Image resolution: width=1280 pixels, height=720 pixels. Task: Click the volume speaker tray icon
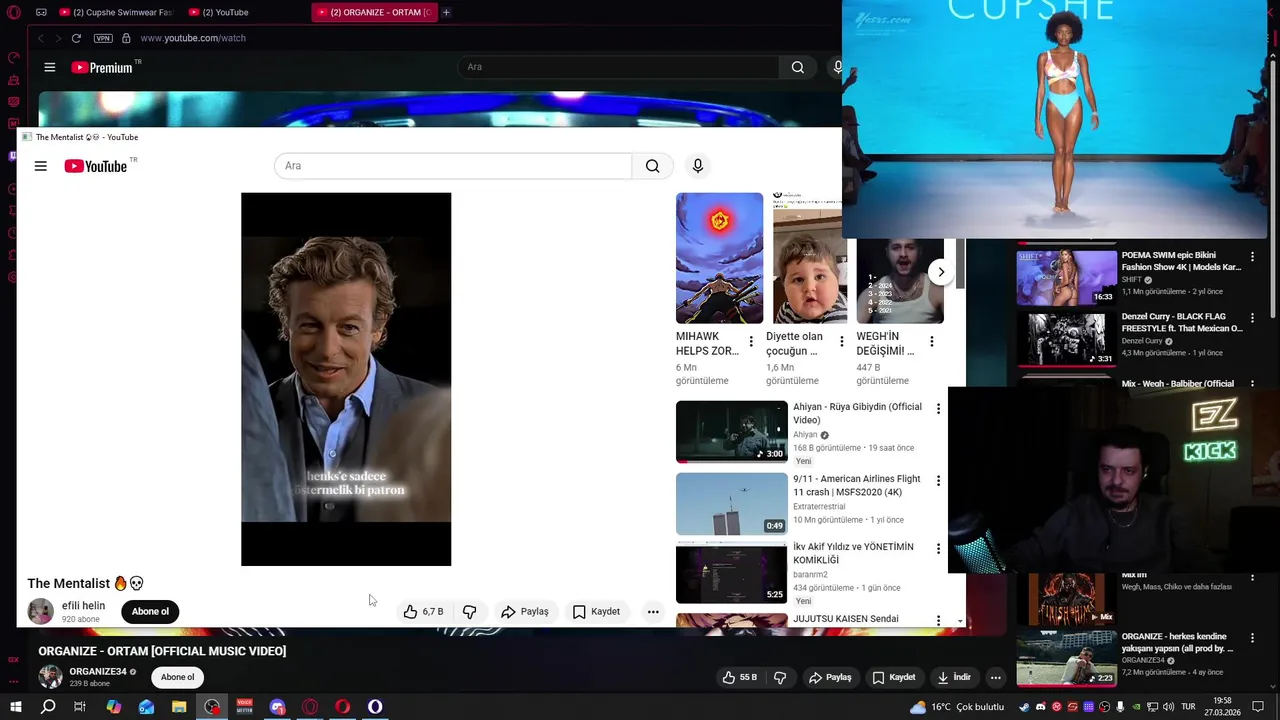coord(1169,707)
